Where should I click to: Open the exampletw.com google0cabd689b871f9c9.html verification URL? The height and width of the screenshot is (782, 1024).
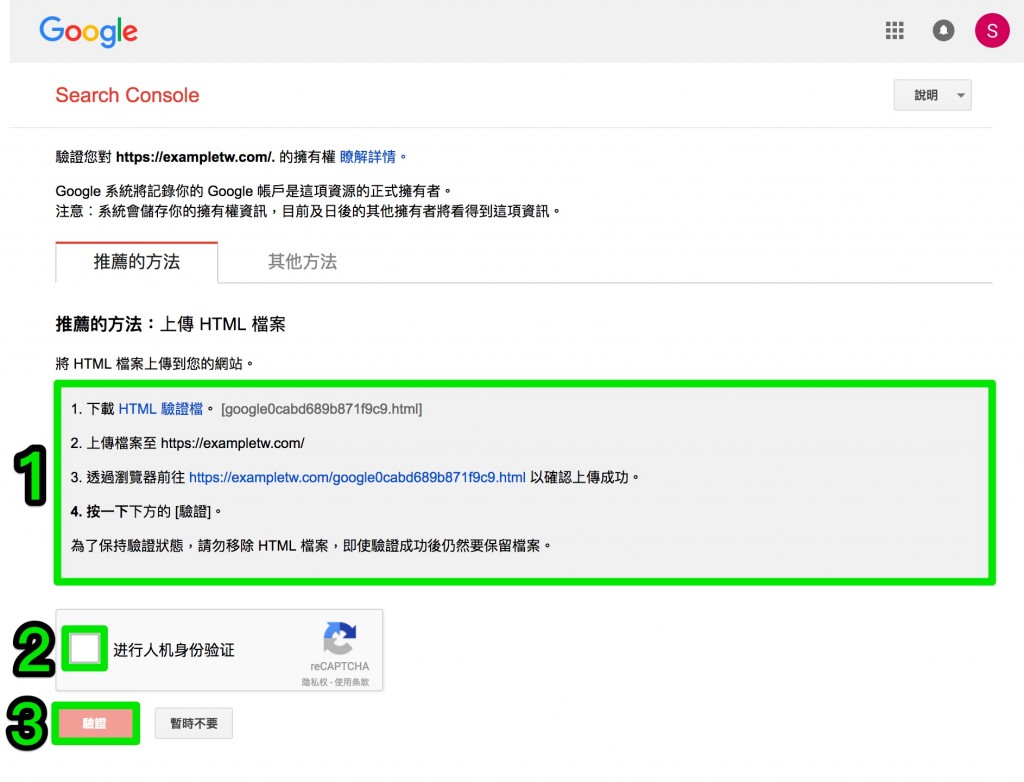point(357,478)
